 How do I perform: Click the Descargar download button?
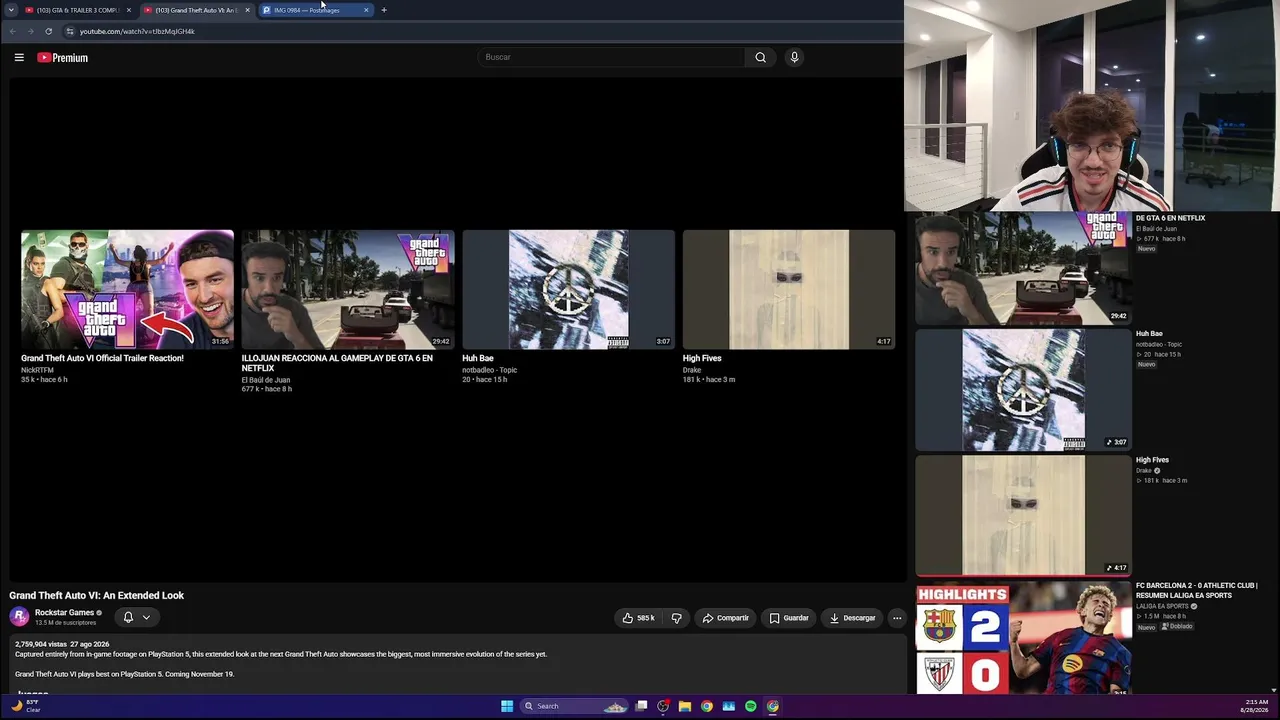click(853, 618)
